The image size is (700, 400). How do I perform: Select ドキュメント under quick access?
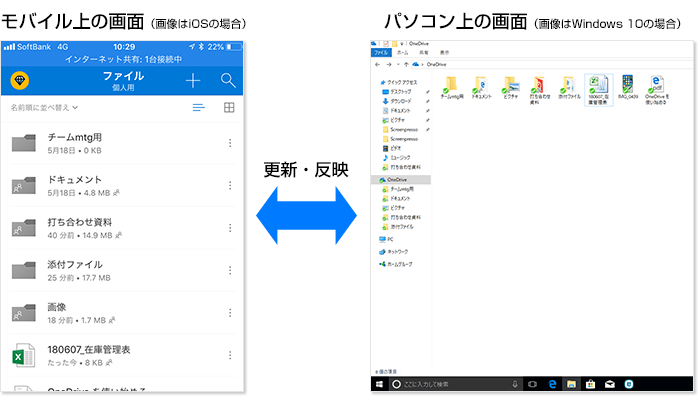point(396,110)
